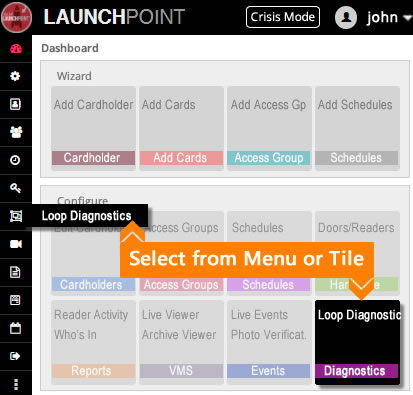The height and width of the screenshot is (395, 413).
Task: Open the Who's In report link
Action: click(x=75, y=335)
